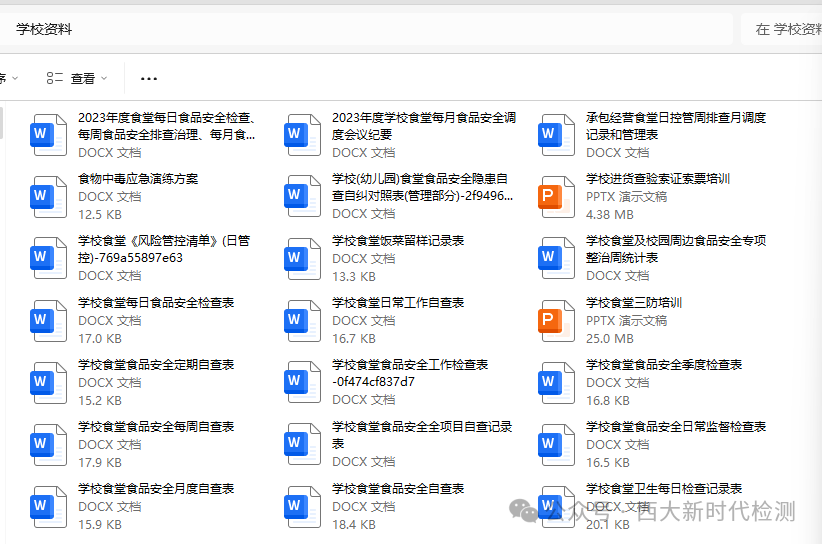822x544 pixels.
Task: Click the 17.0 KB size text
Action: click(x=100, y=339)
